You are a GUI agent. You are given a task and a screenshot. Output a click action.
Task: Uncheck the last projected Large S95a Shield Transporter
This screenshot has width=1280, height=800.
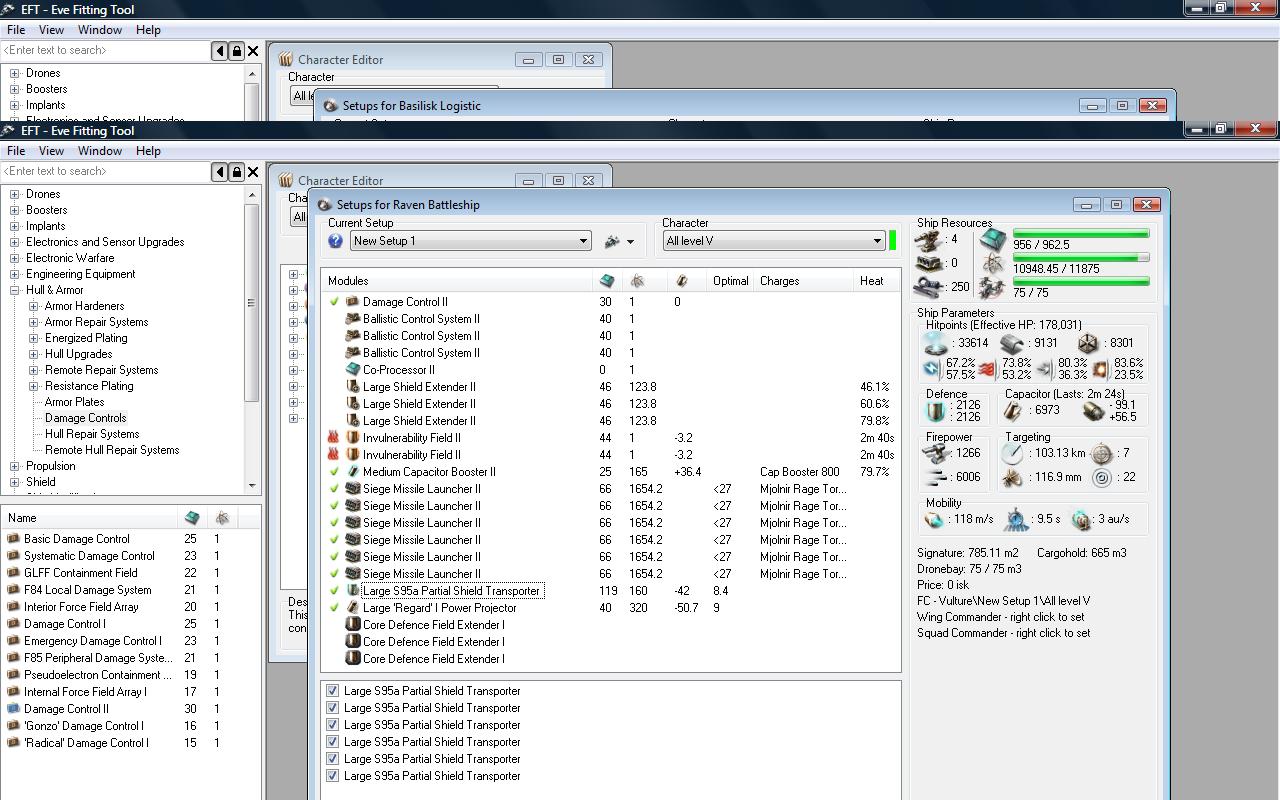tap(333, 776)
